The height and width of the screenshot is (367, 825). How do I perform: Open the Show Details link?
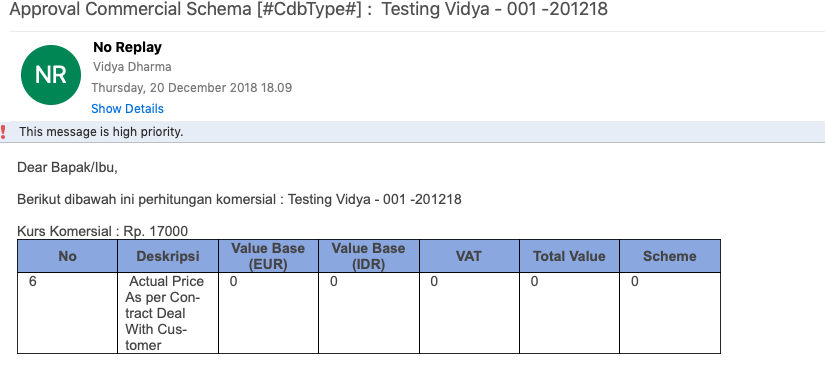127,109
